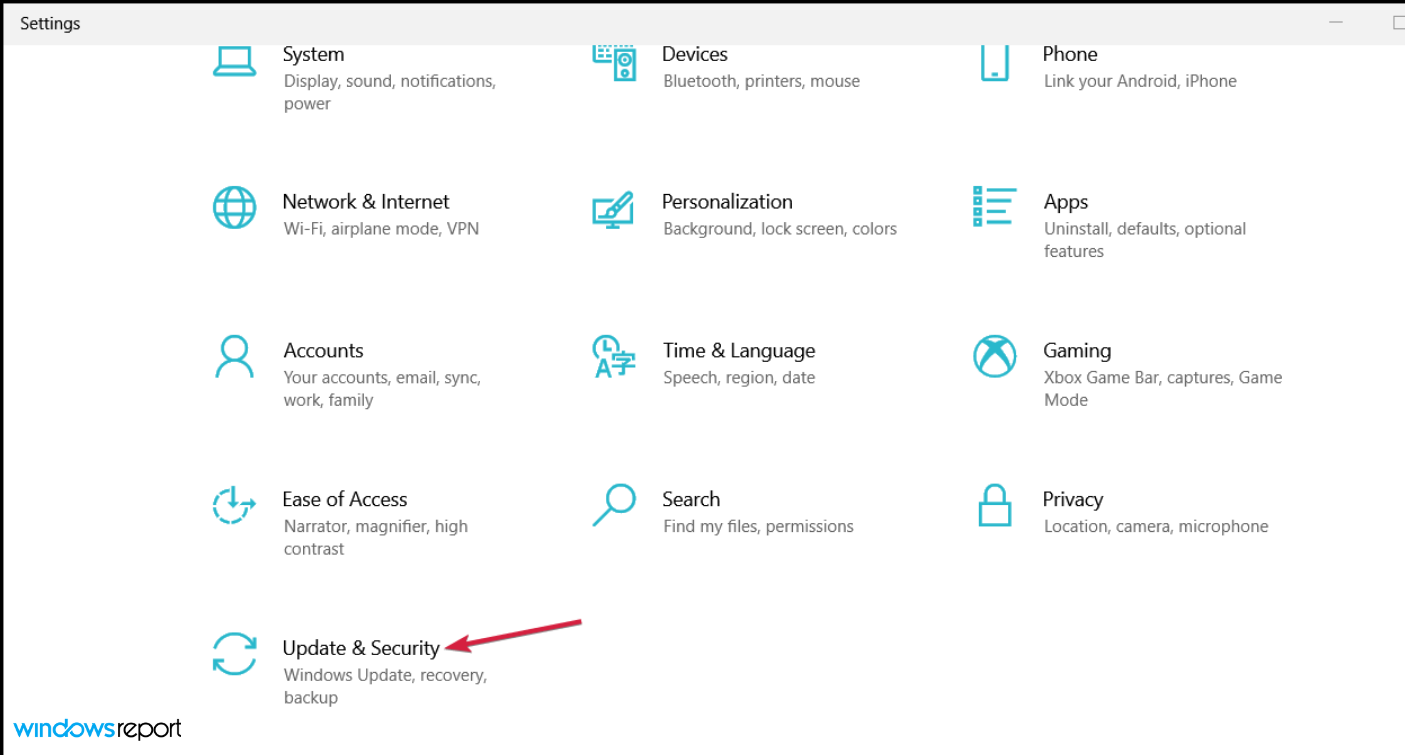
Task: Open the Search settings title
Action: (x=691, y=499)
